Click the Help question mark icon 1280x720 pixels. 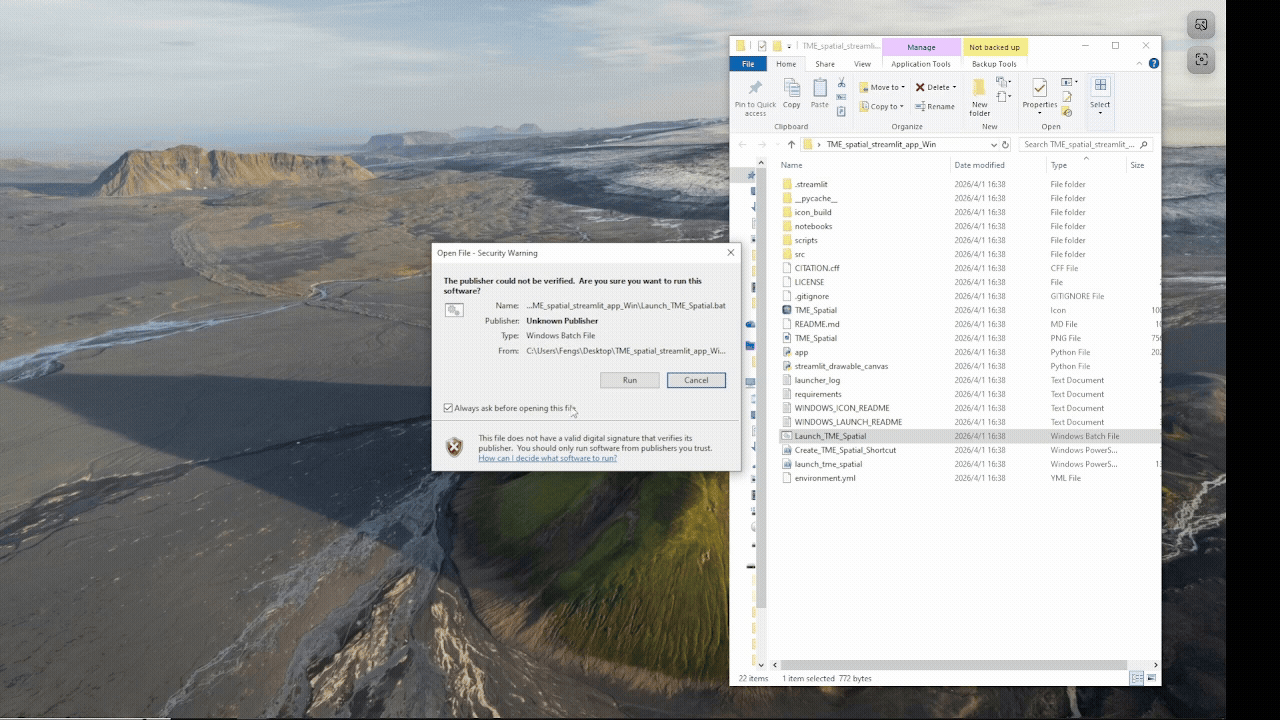point(1153,63)
